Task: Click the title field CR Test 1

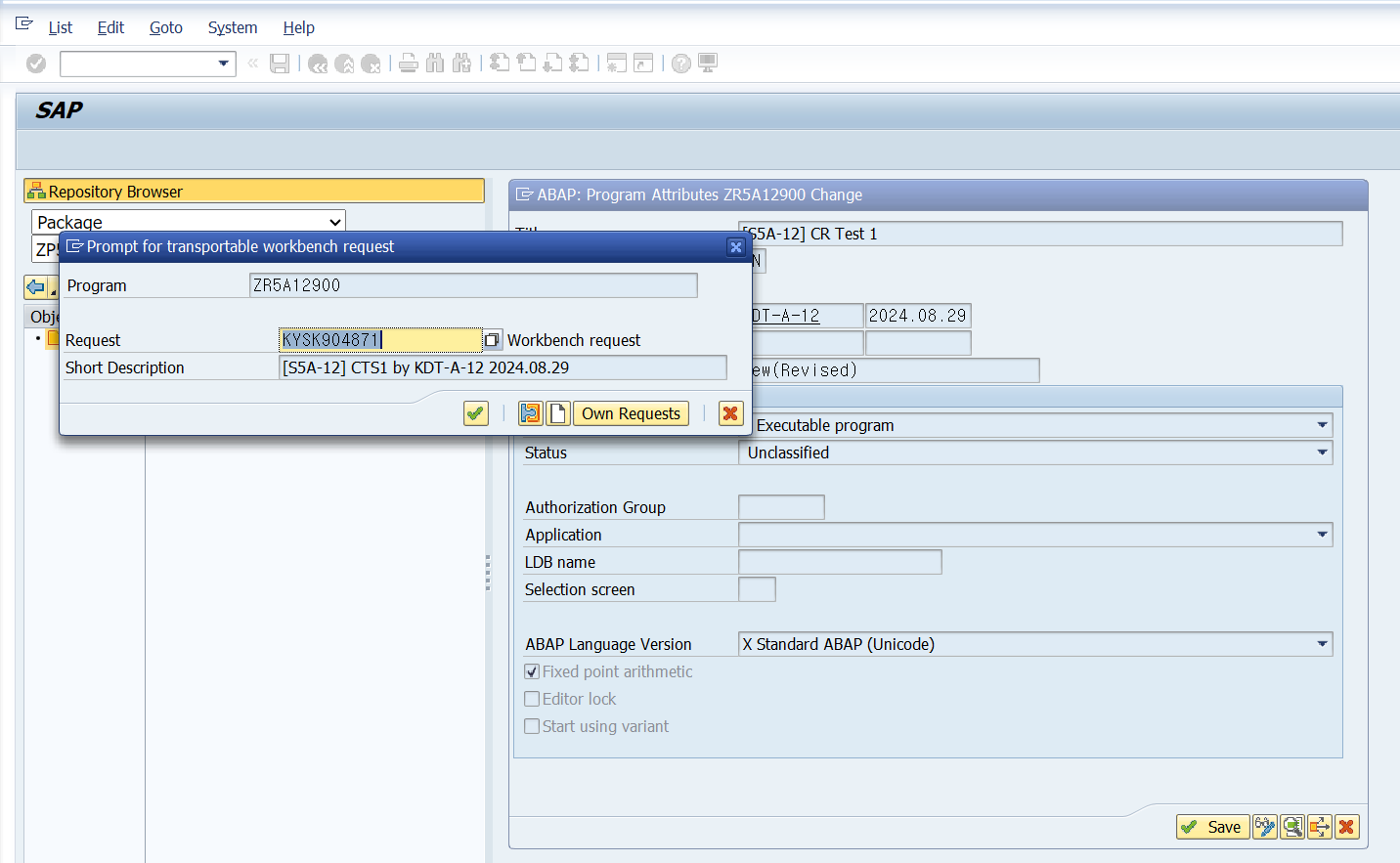Action: coord(1040,234)
